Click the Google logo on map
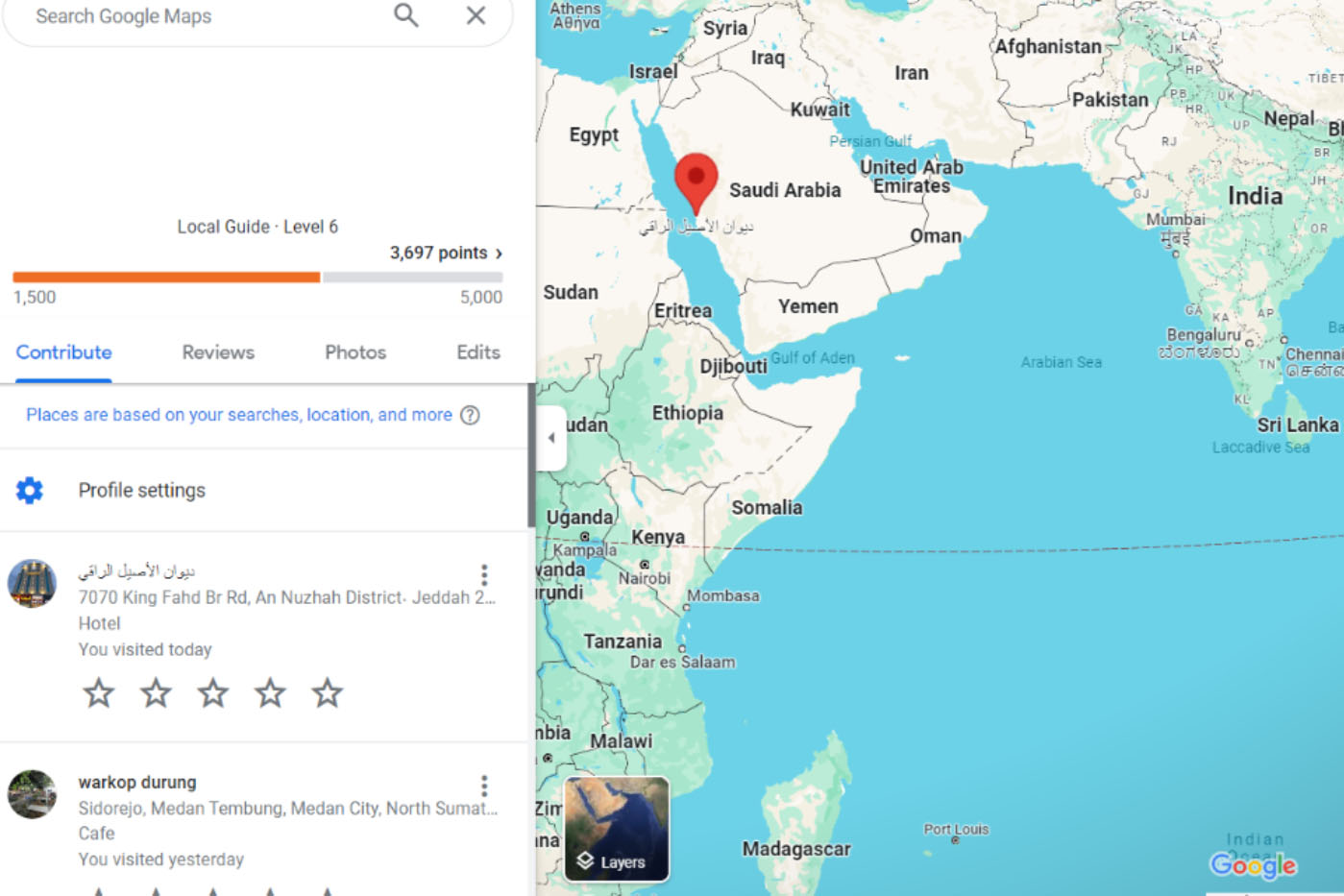 click(1253, 865)
